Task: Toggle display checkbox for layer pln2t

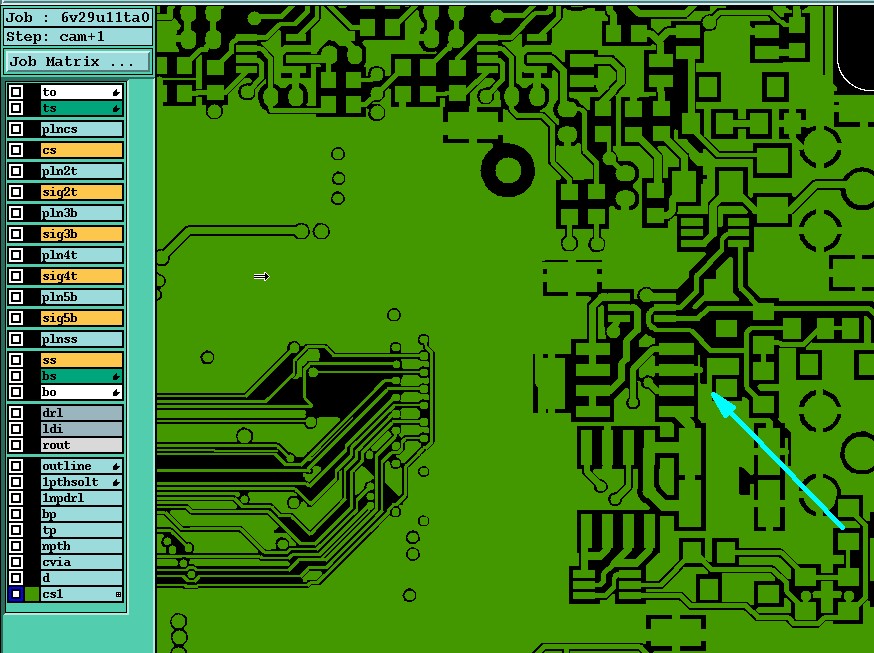Action: [x=16, y=171]
